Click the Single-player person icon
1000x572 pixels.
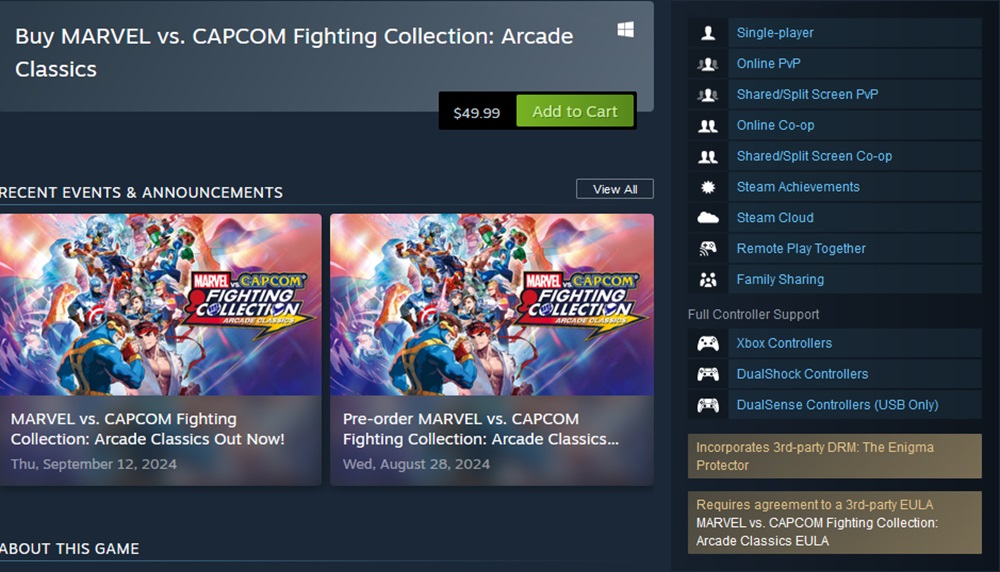(x=708, y=33)
